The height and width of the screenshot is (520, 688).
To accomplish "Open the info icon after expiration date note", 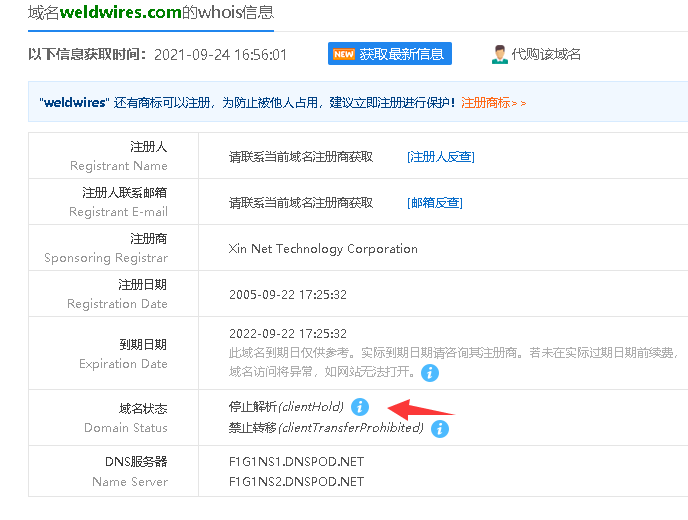I will (x=430, y=373).
